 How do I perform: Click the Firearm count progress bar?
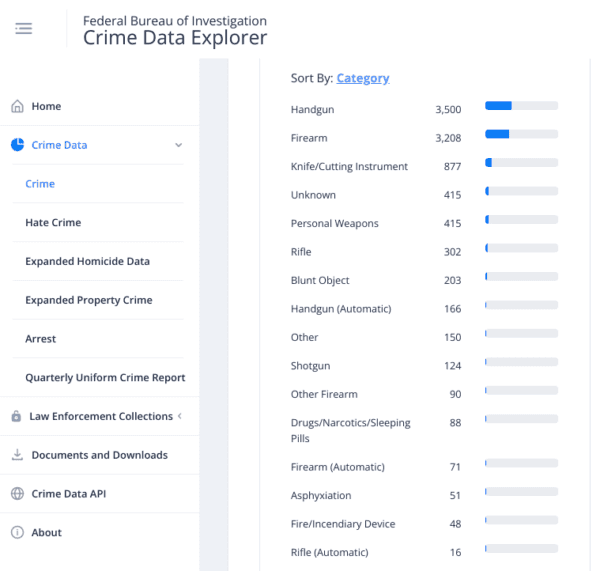tap(521, 134)
